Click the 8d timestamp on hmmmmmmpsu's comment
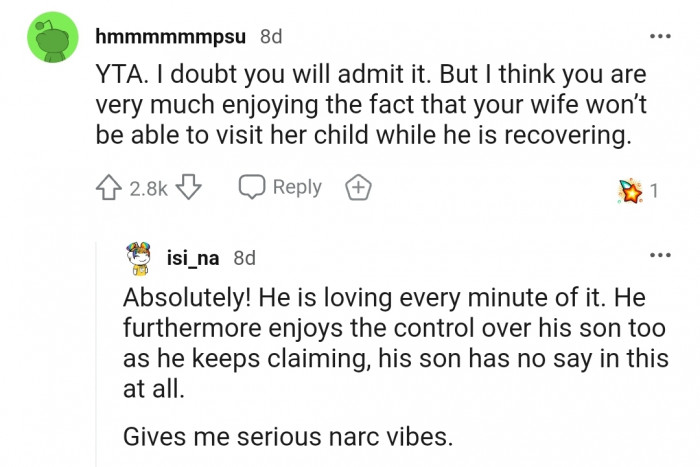 [271, 37]
